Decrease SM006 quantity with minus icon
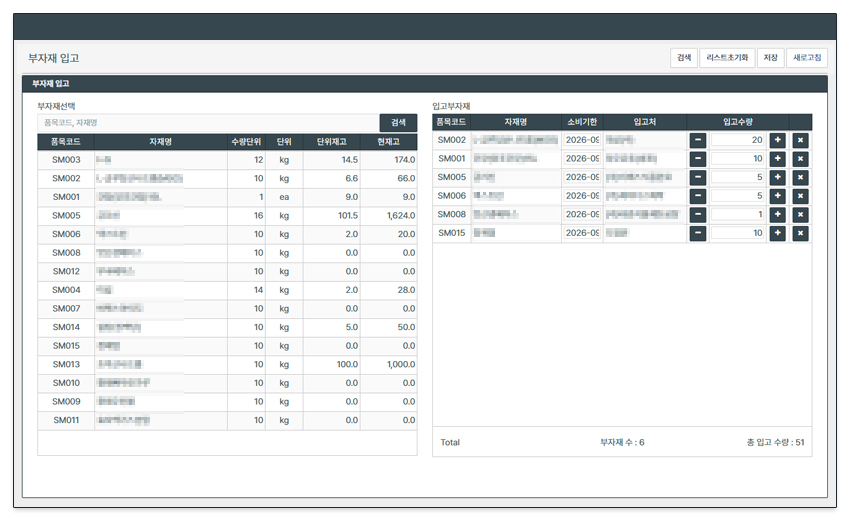 coord(697,196)
